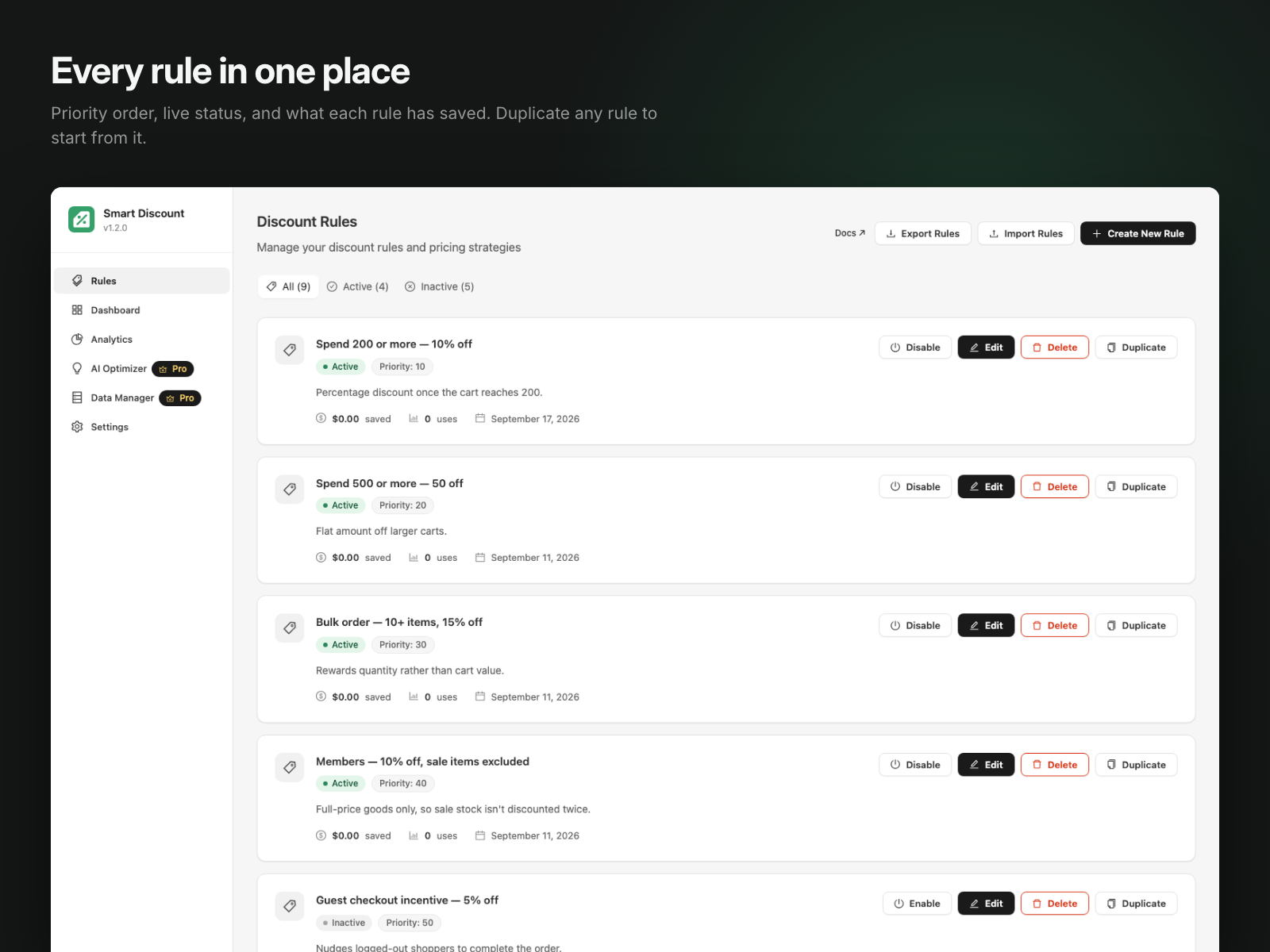Duplicate the Guest checkout incentive rule
Screen dimensions: 1270x952
[x=1137, y=904]
